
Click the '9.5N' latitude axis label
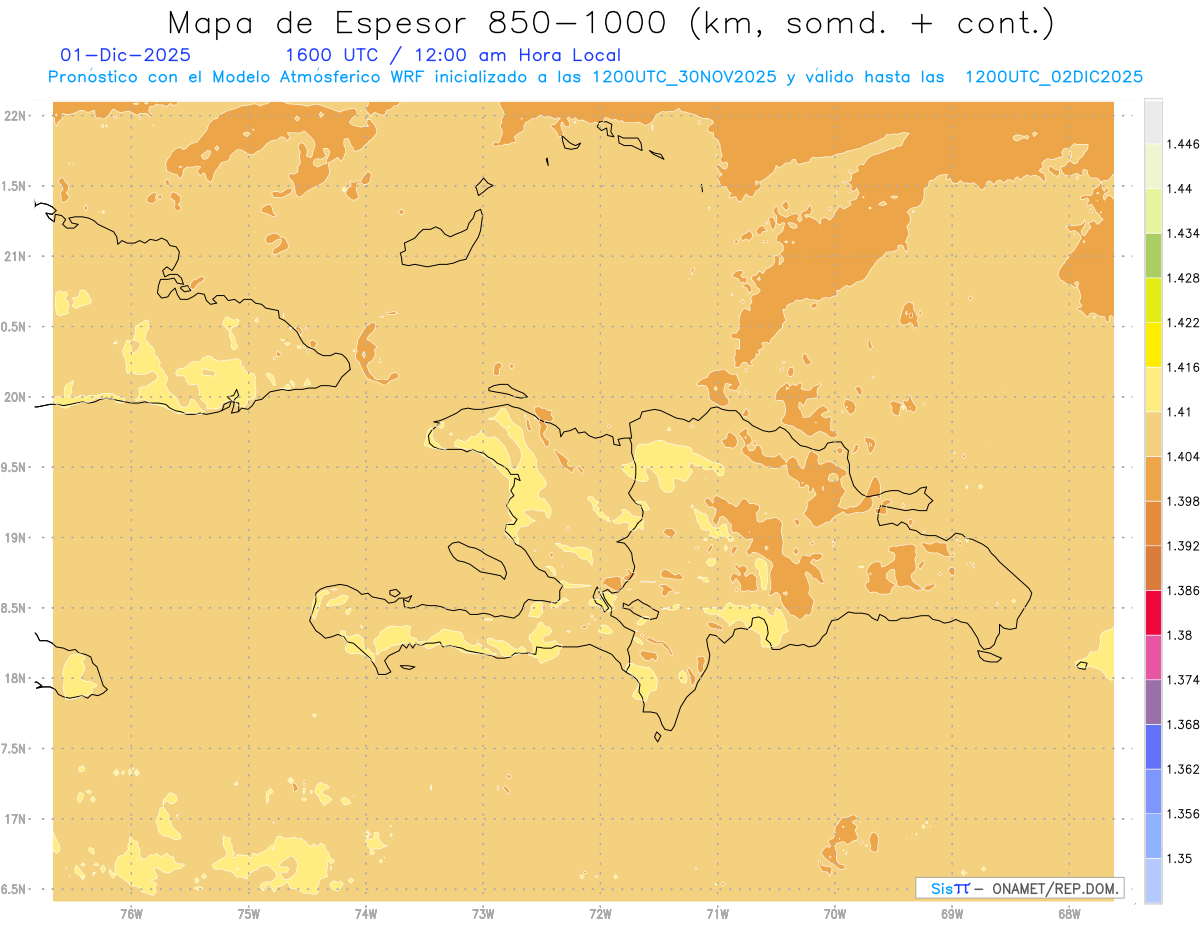(x=15, y=467)
